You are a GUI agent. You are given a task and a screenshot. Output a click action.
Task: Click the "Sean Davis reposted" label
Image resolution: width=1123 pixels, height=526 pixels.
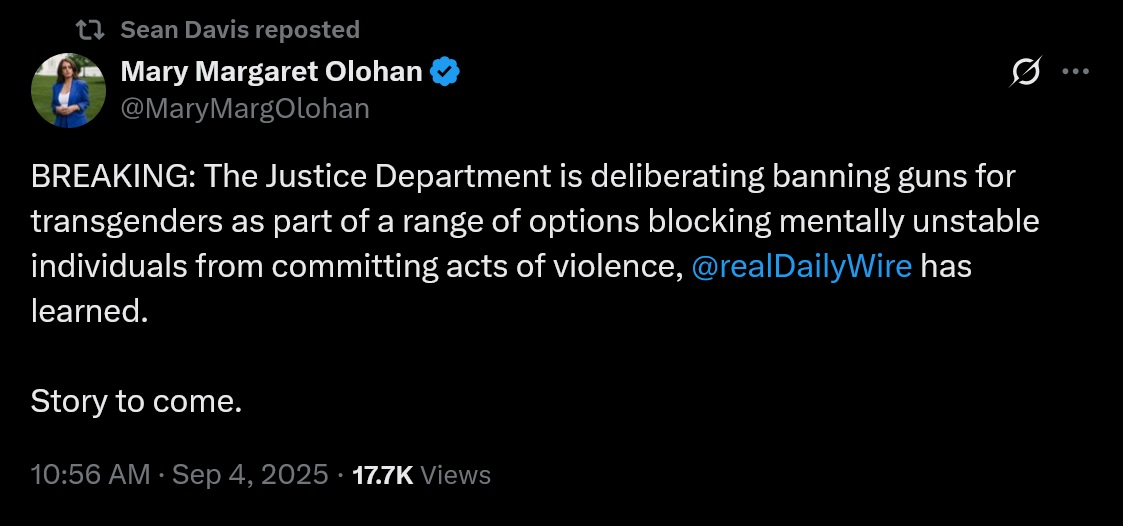click(x=240, y=30)
